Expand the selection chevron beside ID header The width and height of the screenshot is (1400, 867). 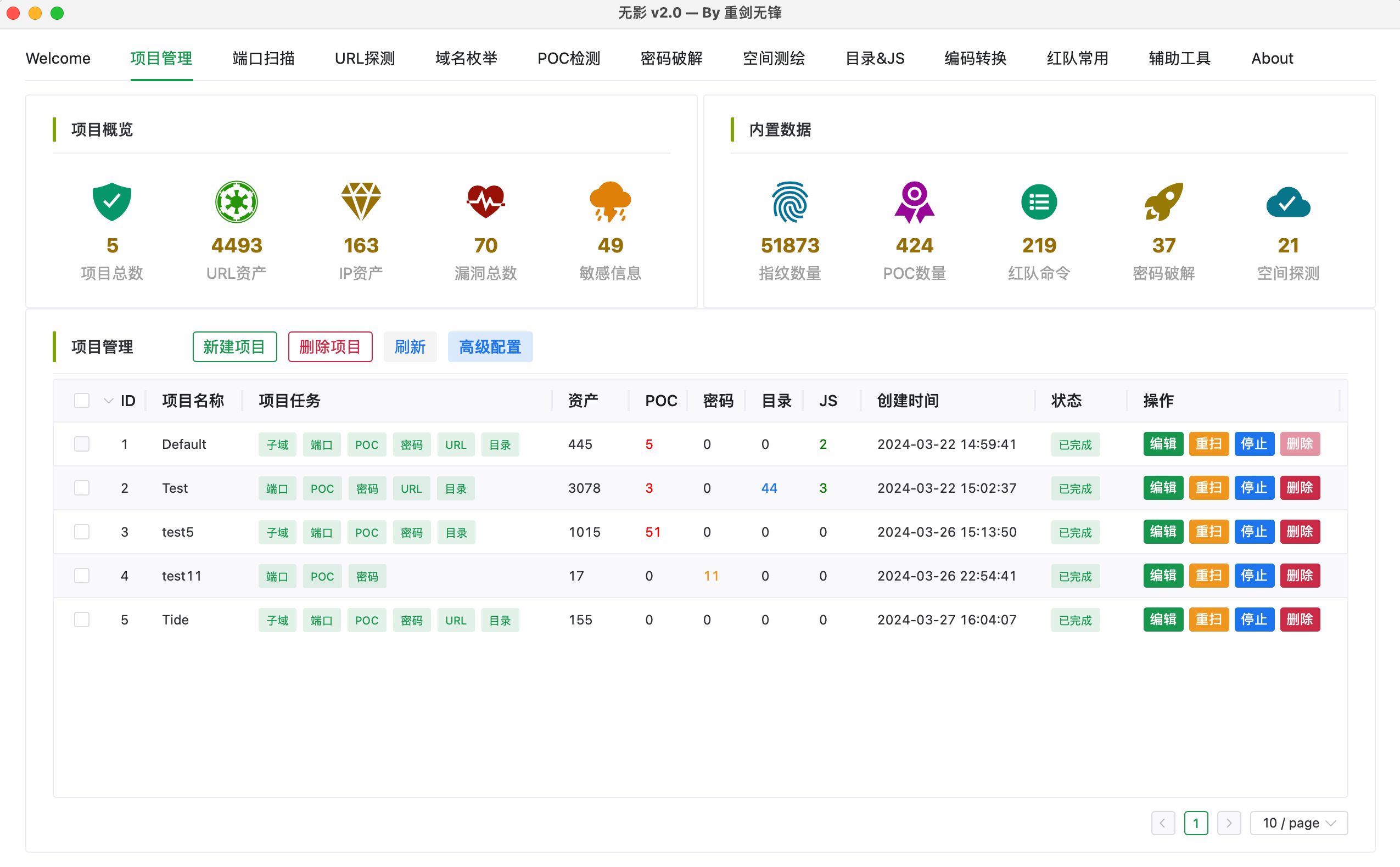[x=108, y=400]
